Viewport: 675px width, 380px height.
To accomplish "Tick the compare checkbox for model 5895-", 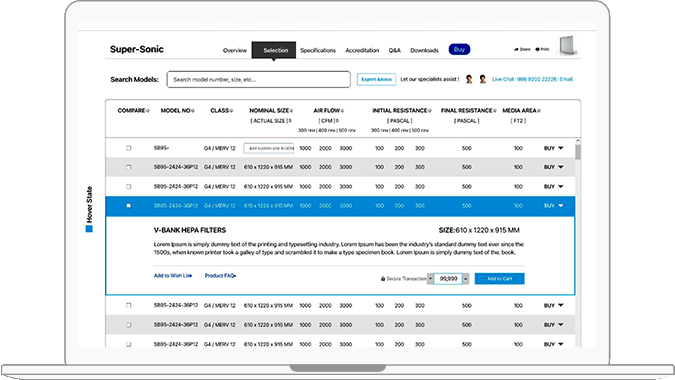I will pos(128,148).
